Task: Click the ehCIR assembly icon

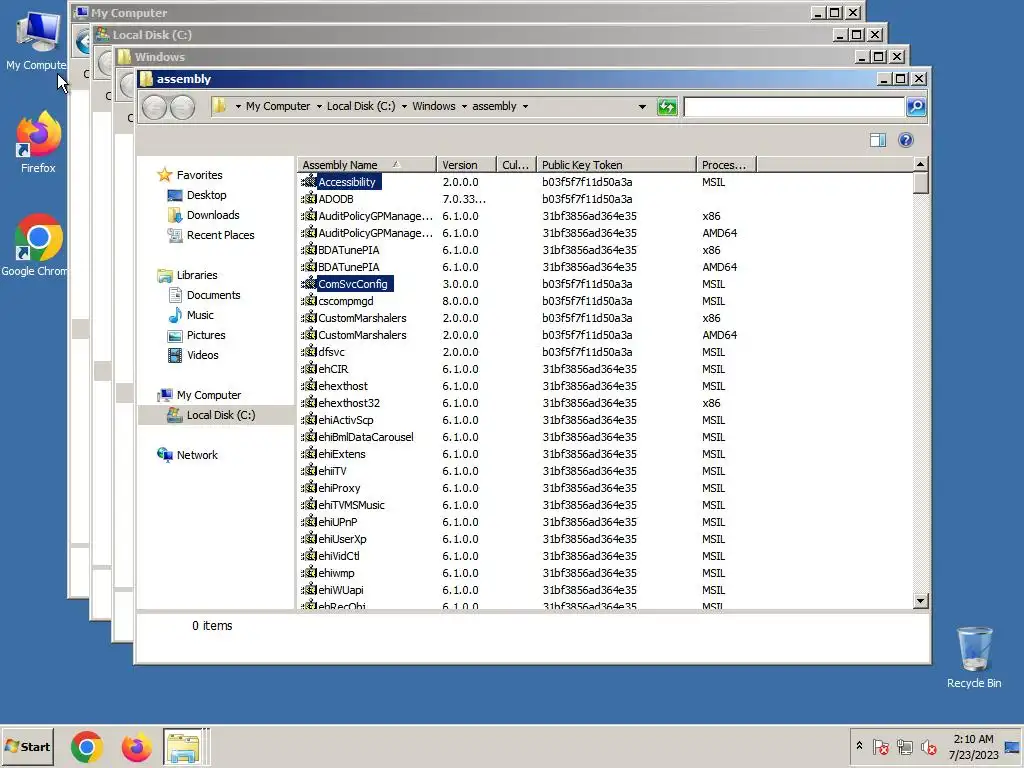Action: point(308,368)
